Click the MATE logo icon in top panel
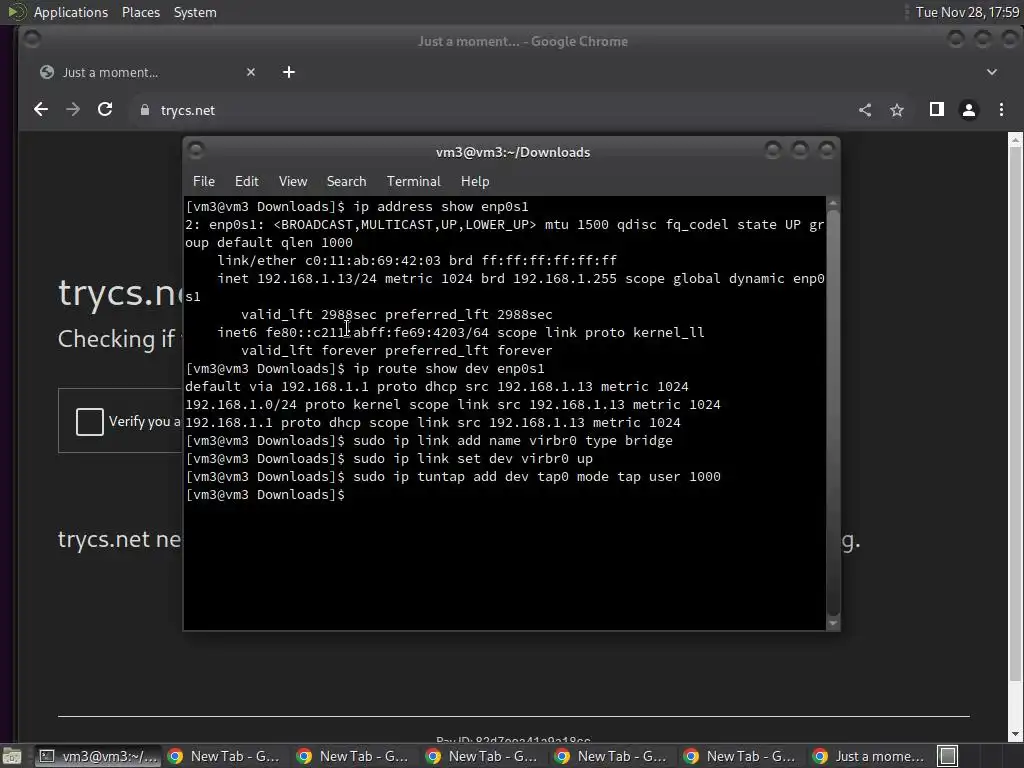The width and height of the screenshot is (1024, 768). pos(16,12)
